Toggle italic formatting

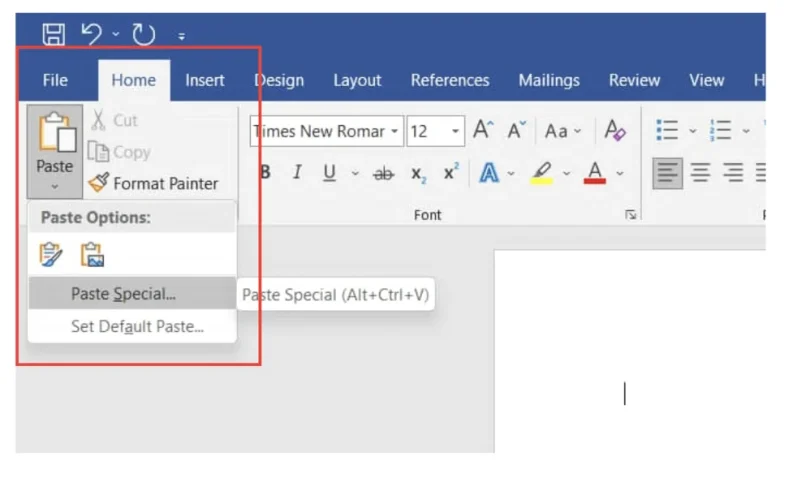(297, 173)
